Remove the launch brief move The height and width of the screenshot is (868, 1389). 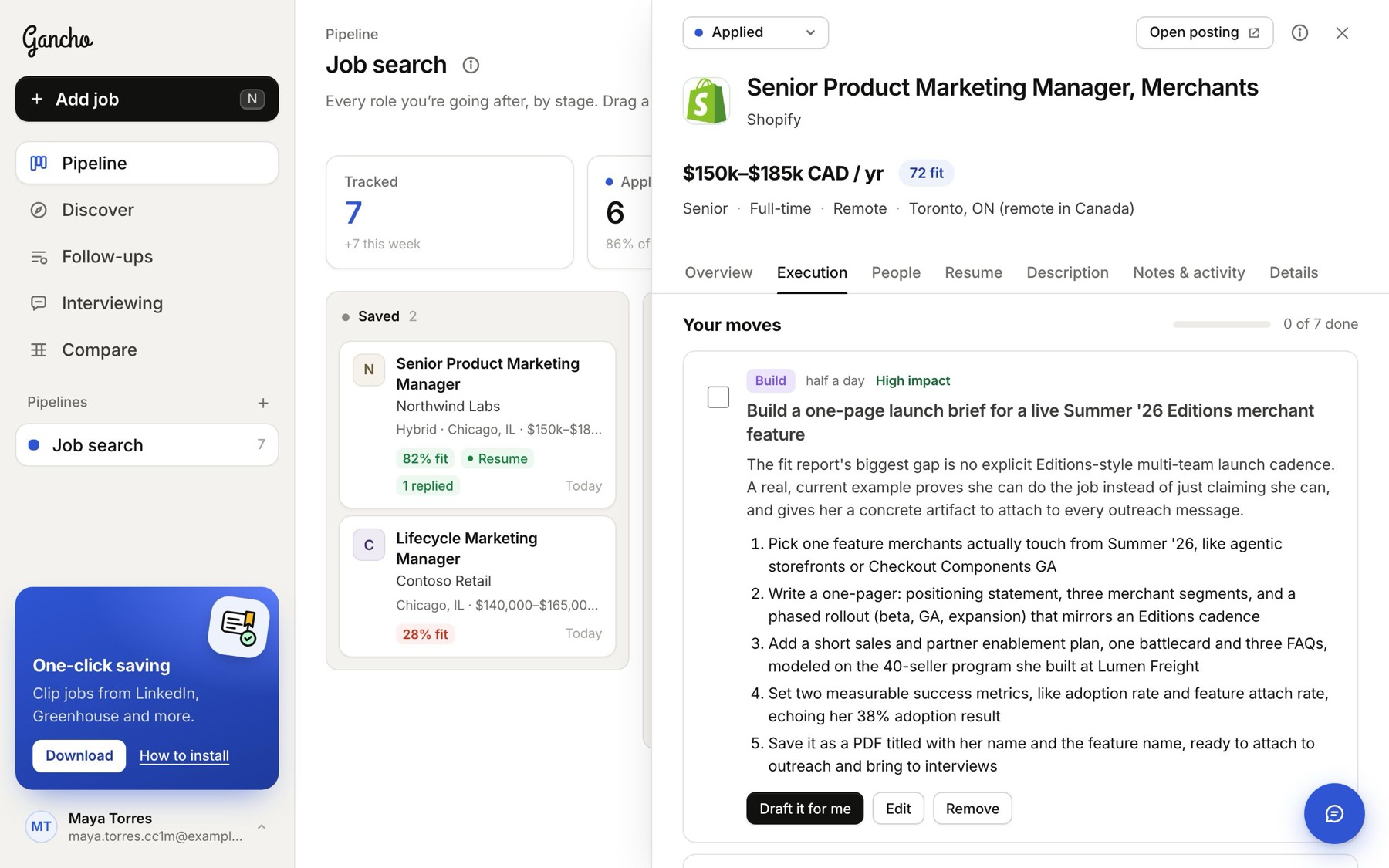(972, 809)
